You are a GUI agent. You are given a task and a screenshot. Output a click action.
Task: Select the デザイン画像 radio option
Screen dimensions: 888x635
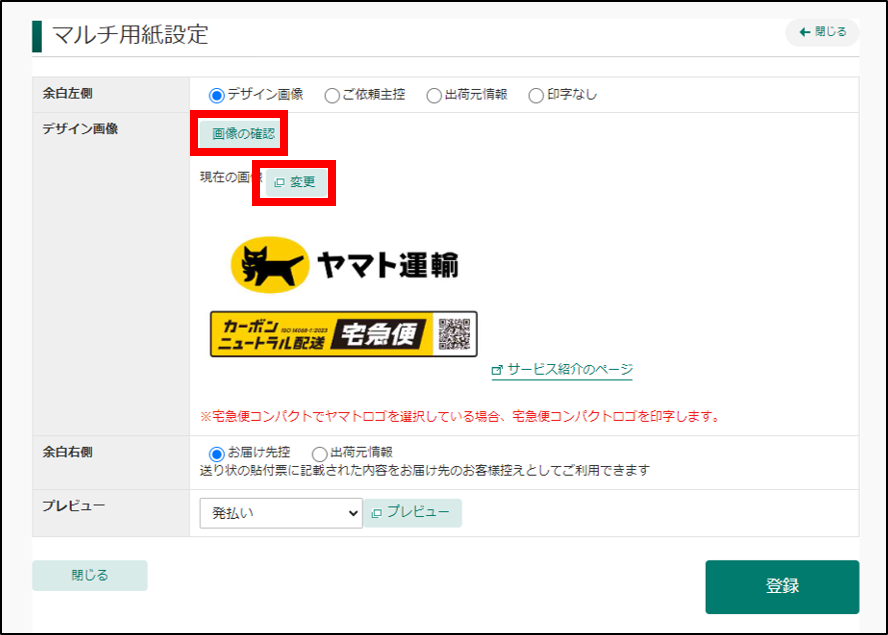[x=216, y=95]
